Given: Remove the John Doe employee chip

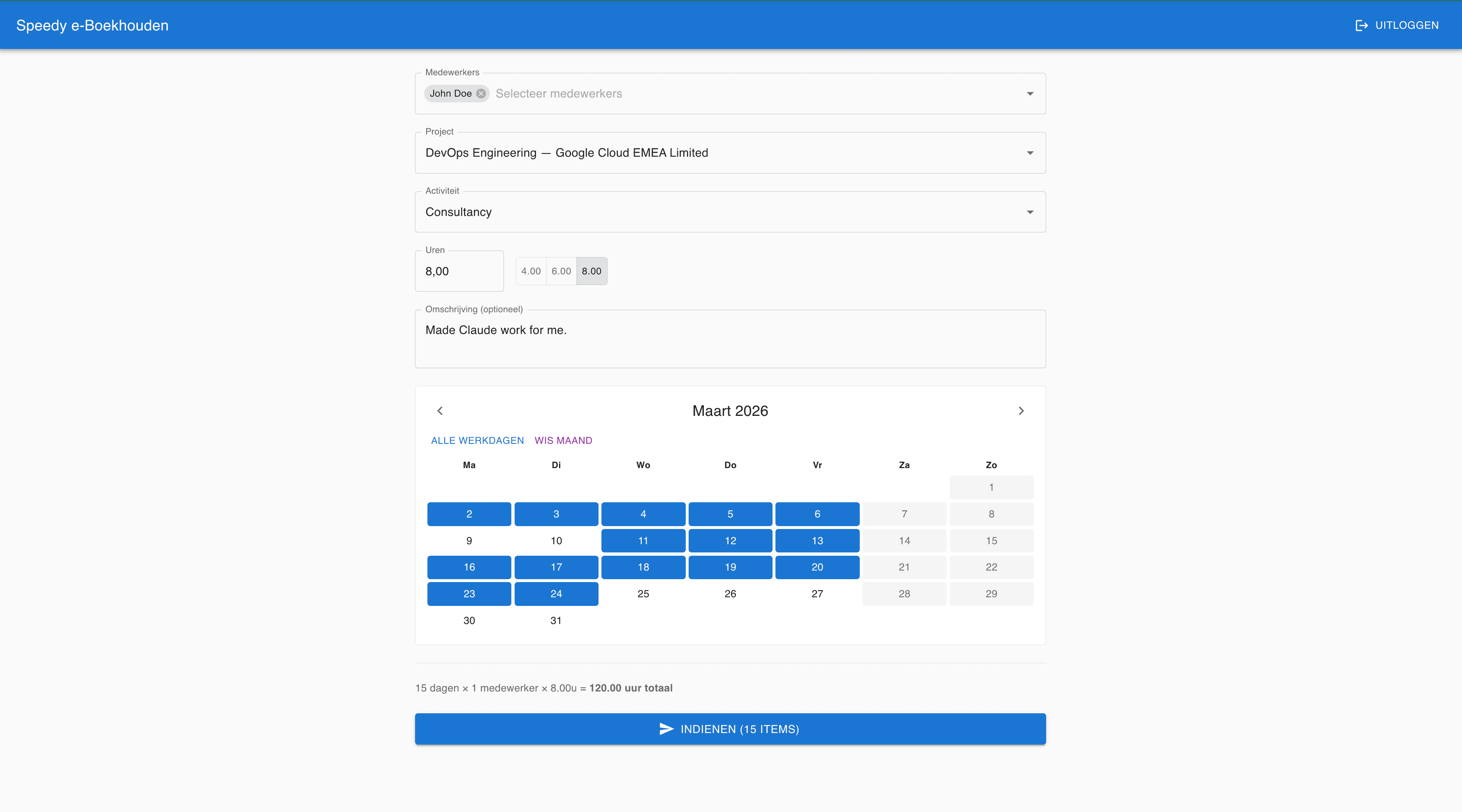Looking at the screenshot, I should click(x=481, y=94).
